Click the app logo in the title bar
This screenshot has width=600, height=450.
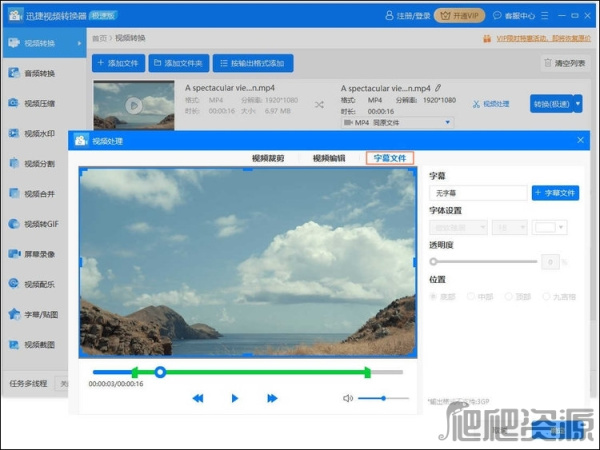pyautogui.click(x=15, y=15)
